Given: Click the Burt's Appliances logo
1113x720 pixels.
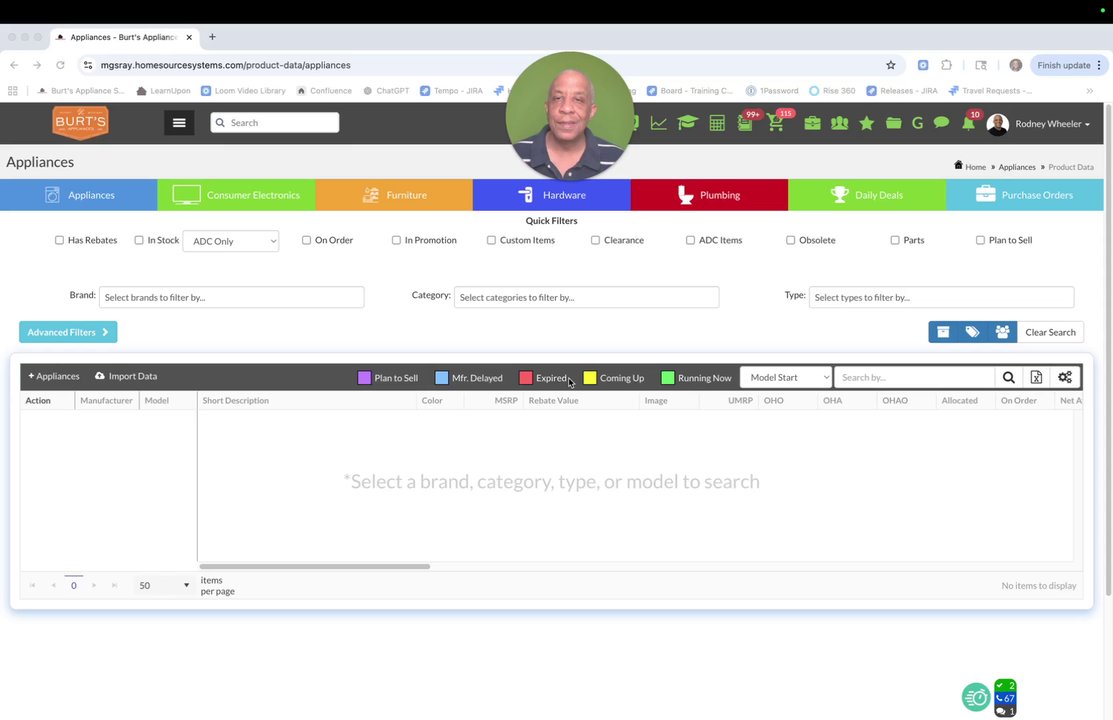Looking at the screenshot, I should click(x=80, y=123).
